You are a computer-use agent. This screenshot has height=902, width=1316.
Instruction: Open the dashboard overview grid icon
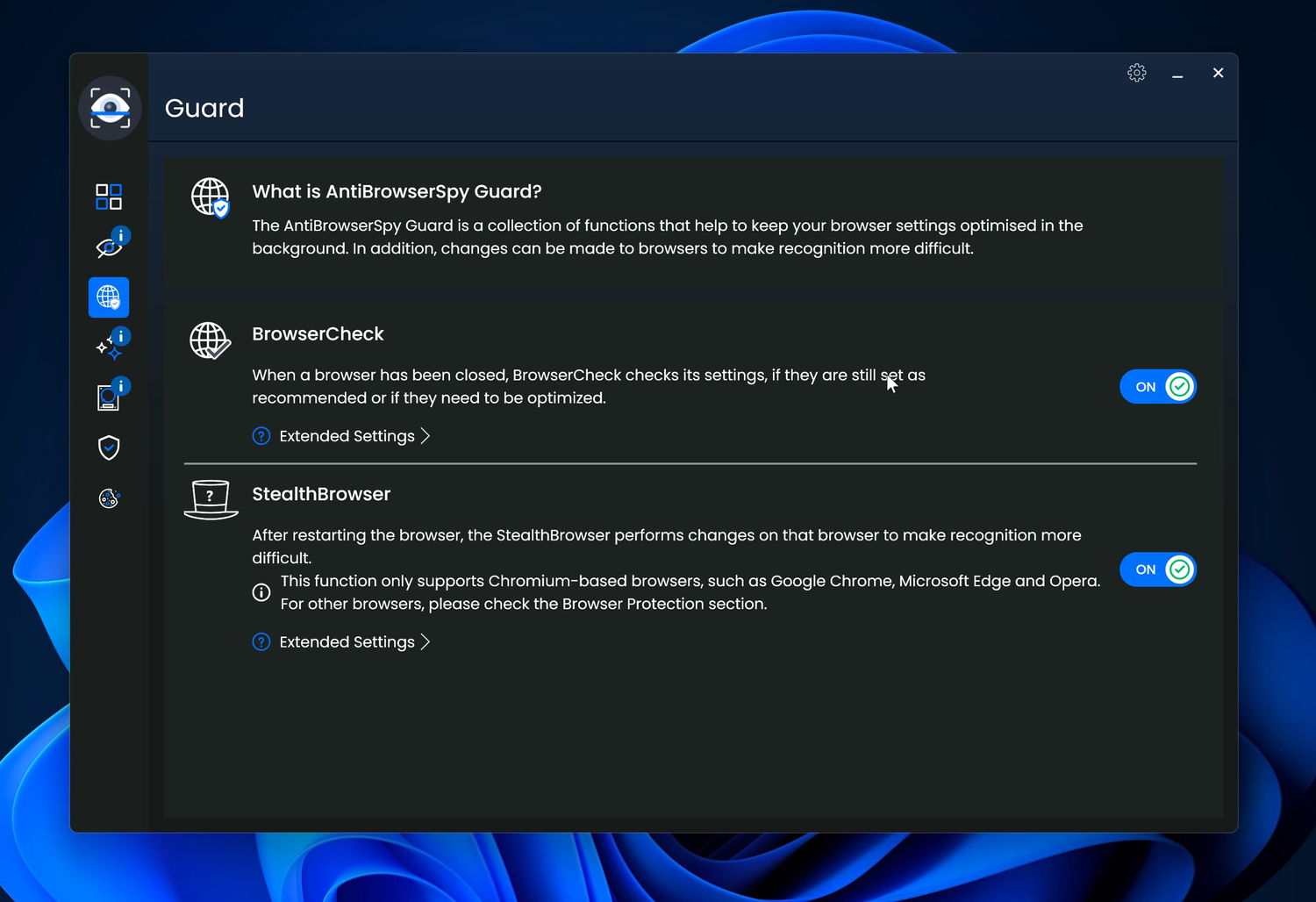[x=109, y=197]
